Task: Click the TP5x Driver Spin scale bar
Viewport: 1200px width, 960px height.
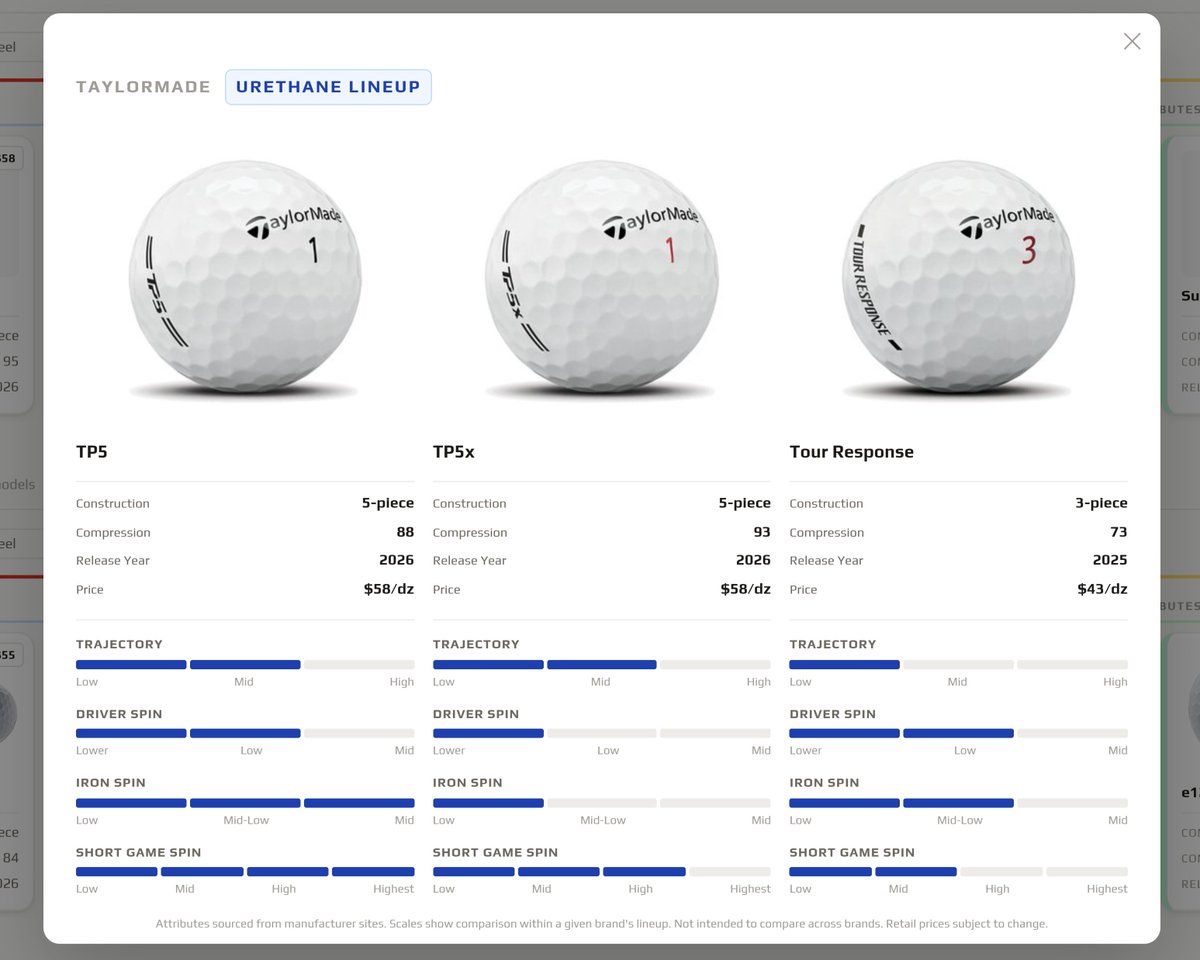Action: [602, 733]
